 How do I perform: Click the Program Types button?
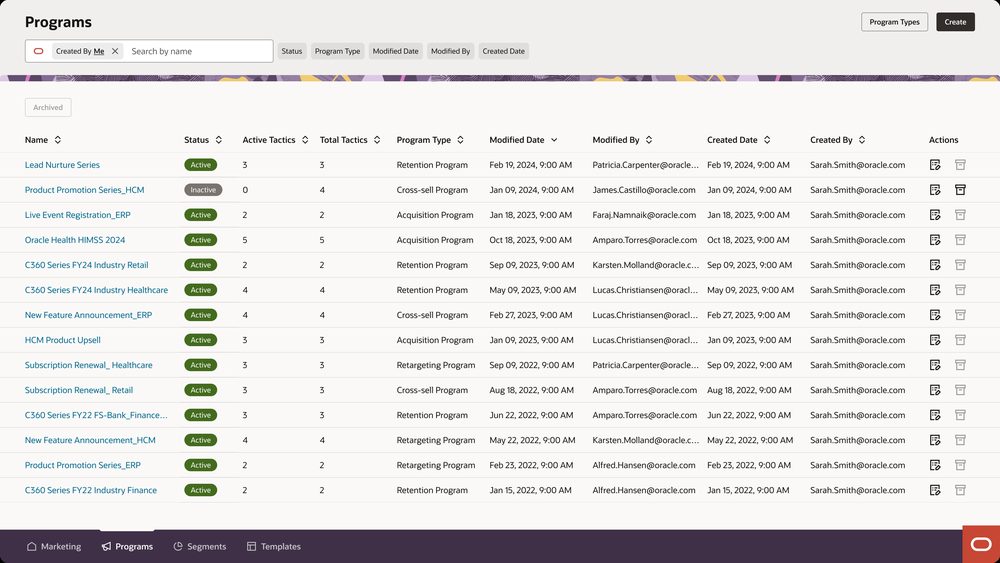(894, 22)
